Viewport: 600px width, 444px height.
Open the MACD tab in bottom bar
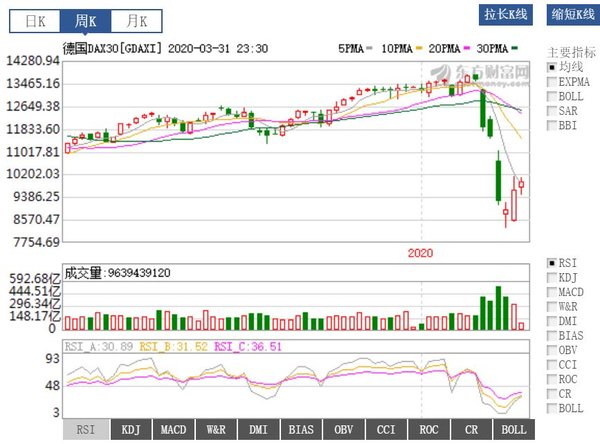pos(173,429)
